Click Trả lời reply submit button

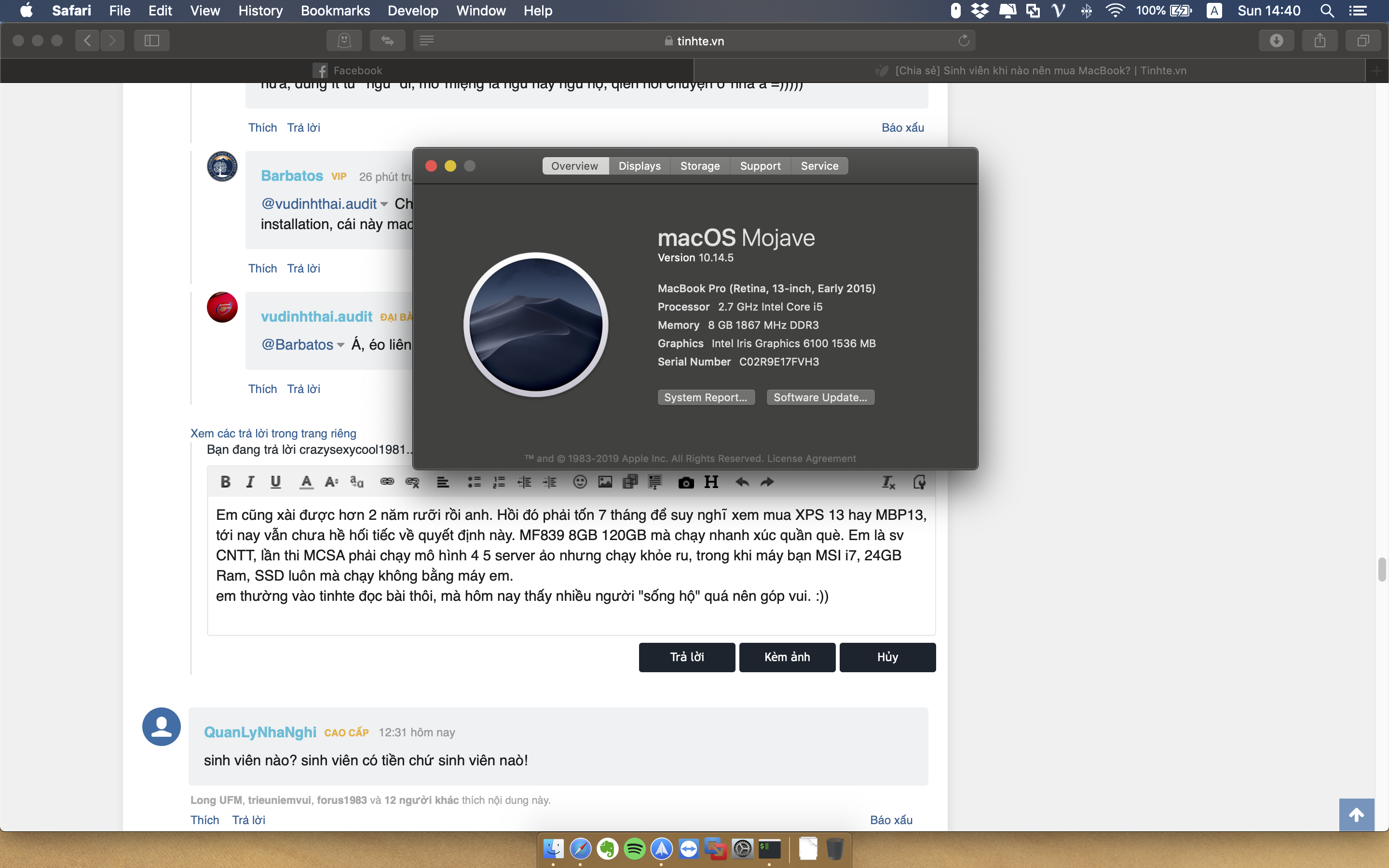[x=687, y=657]
